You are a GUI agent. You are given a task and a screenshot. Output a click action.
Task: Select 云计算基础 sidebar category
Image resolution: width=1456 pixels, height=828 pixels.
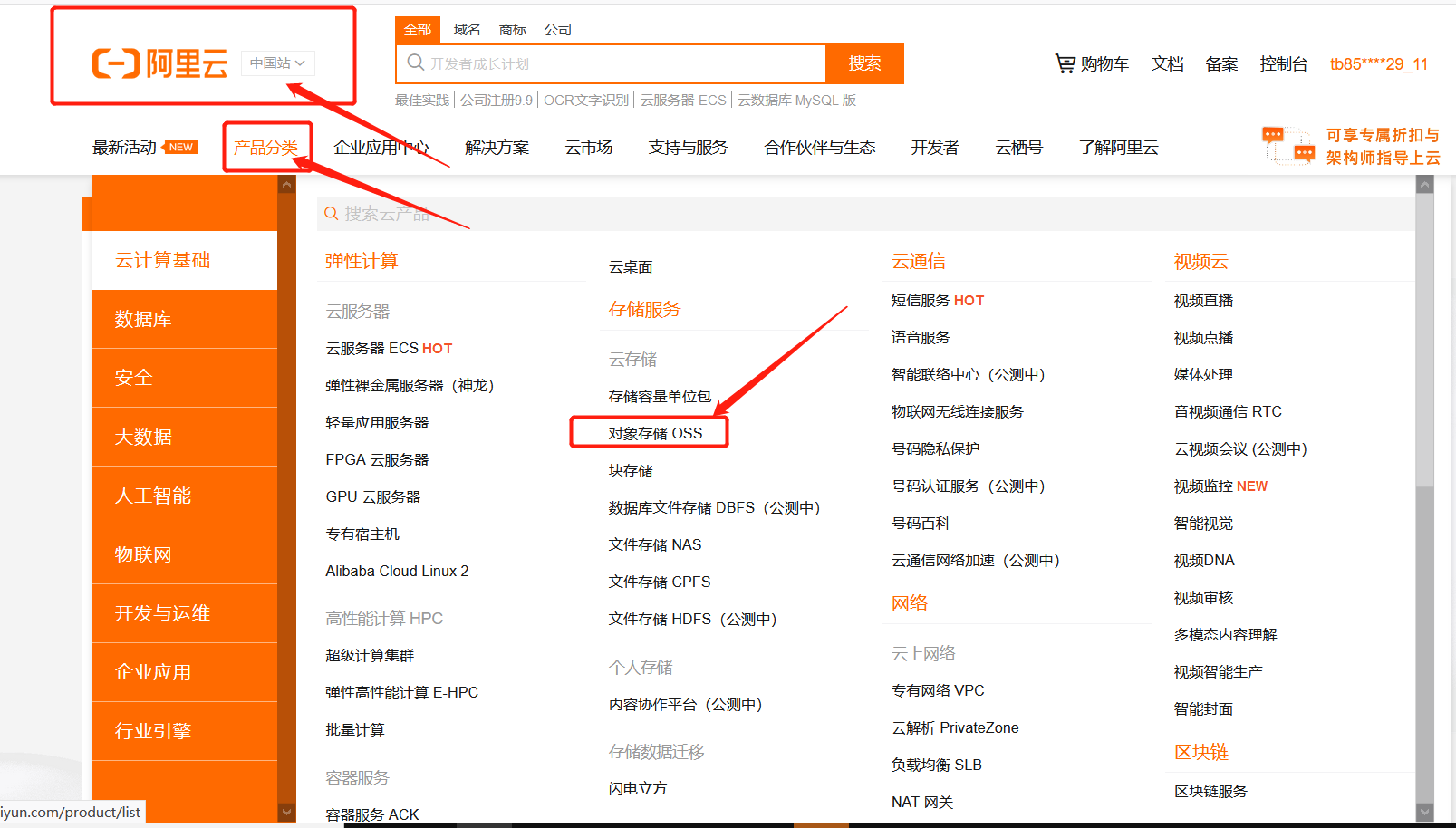pyautogui.click(x=185, y=261)
